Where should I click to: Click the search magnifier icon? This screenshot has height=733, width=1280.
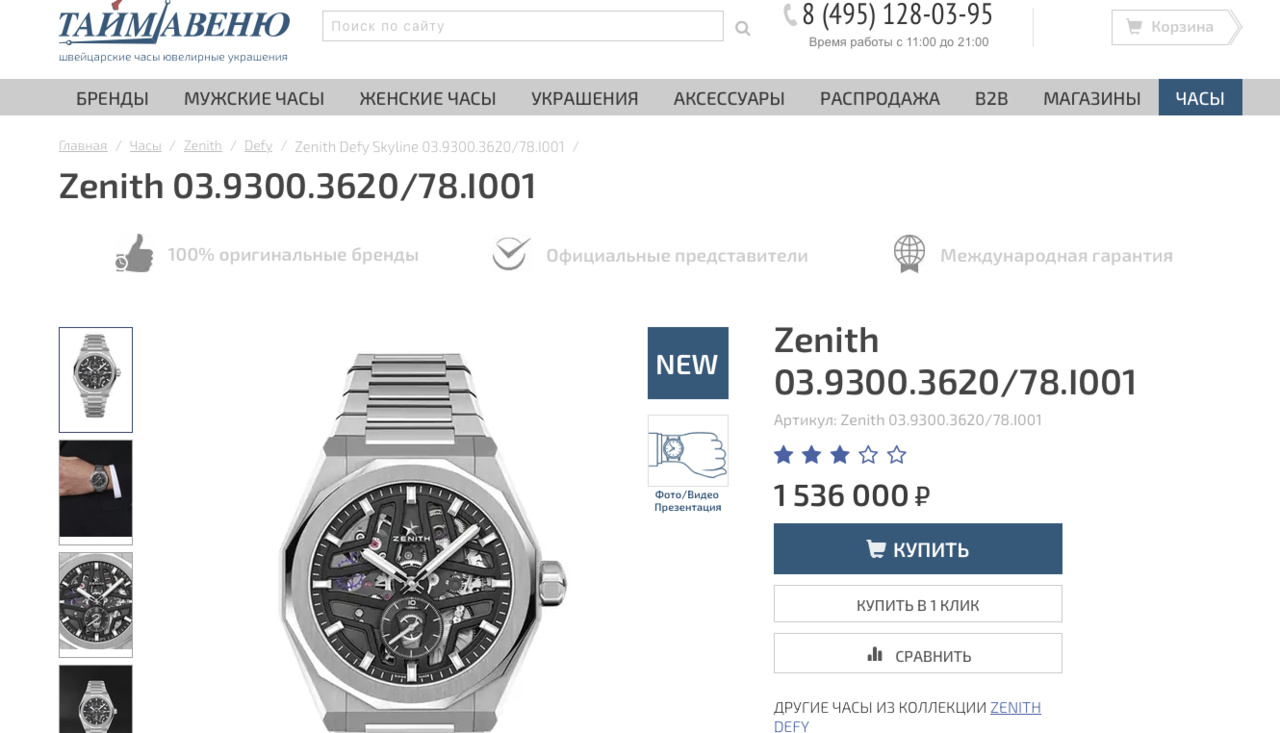(x=742, y=28)
